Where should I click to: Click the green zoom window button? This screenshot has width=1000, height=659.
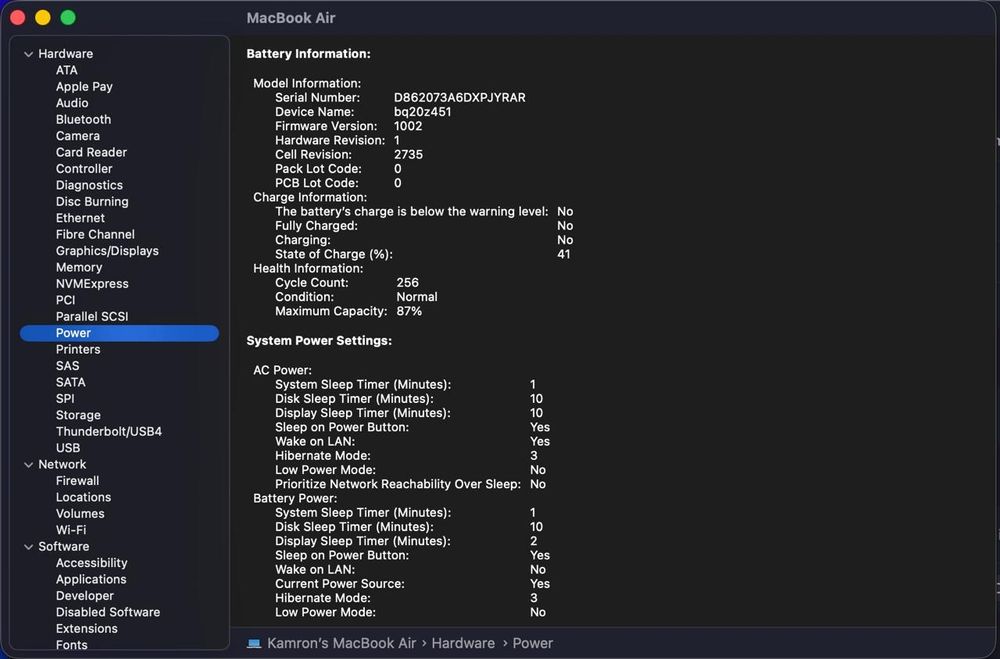(68, 18)
